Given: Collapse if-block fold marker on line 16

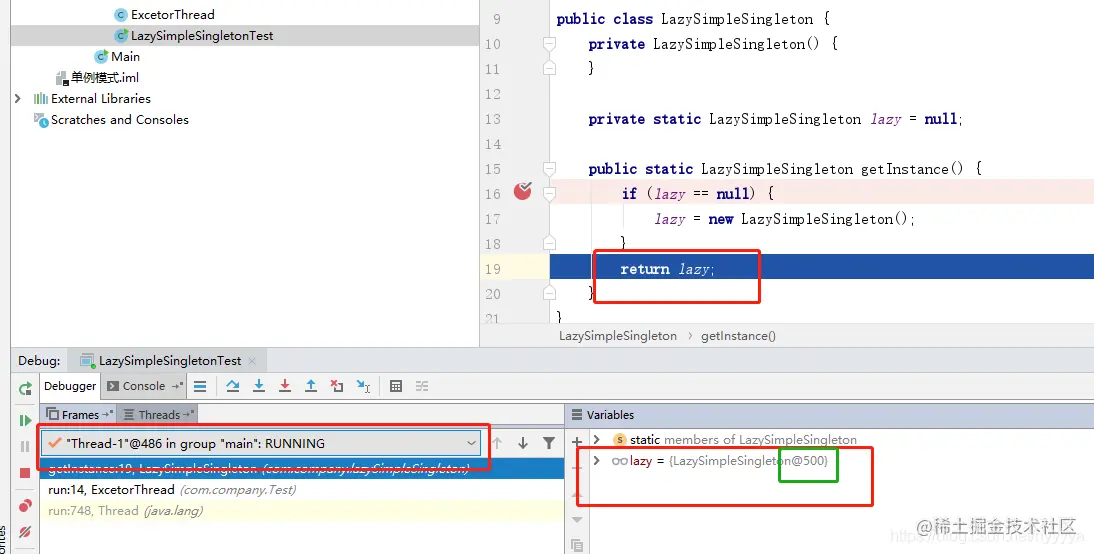Looking at the screenshot, I should pyautogui.click(x=549, y=194).
